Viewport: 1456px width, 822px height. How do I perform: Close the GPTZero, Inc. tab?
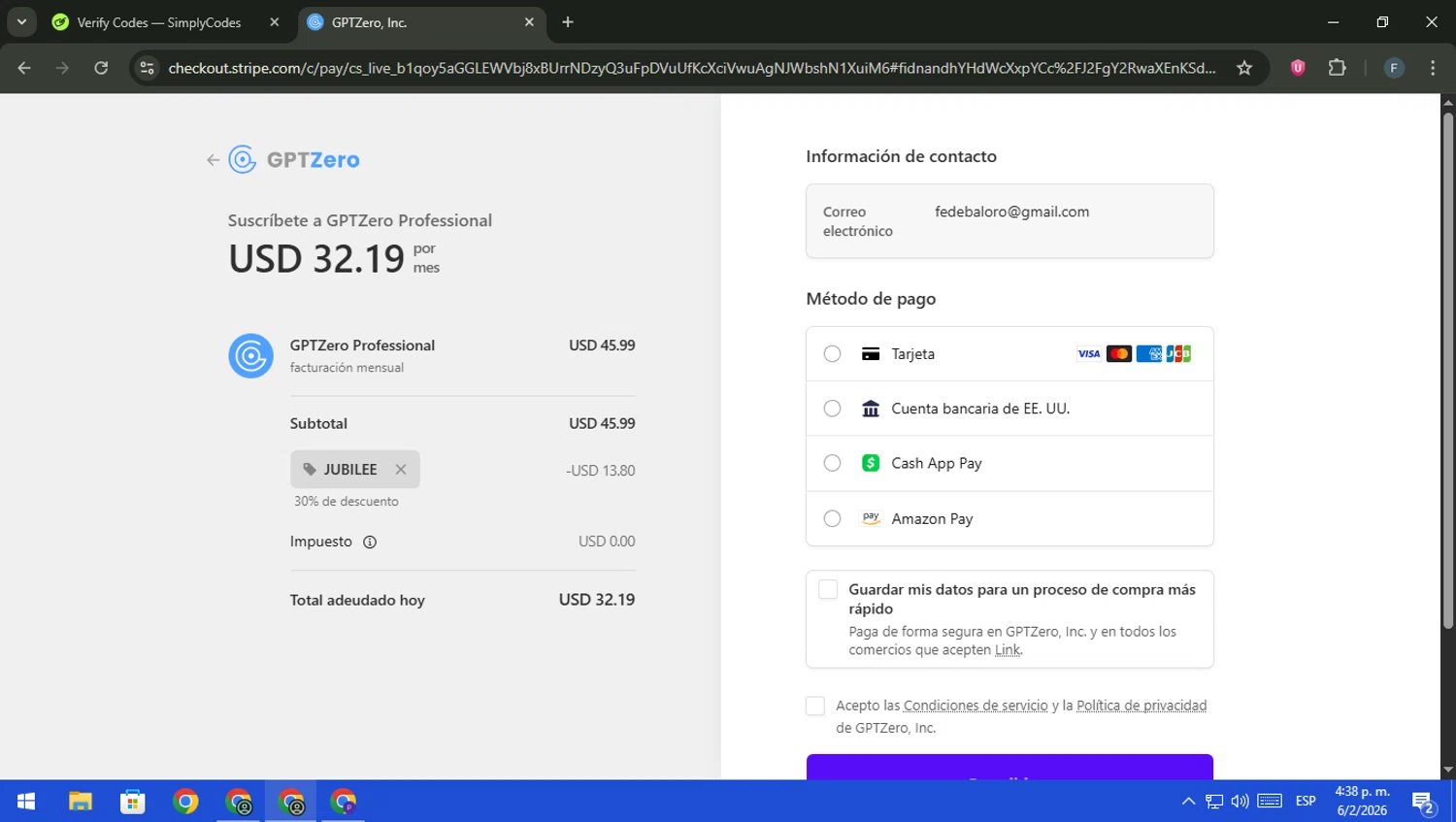[x=529, y=22]
